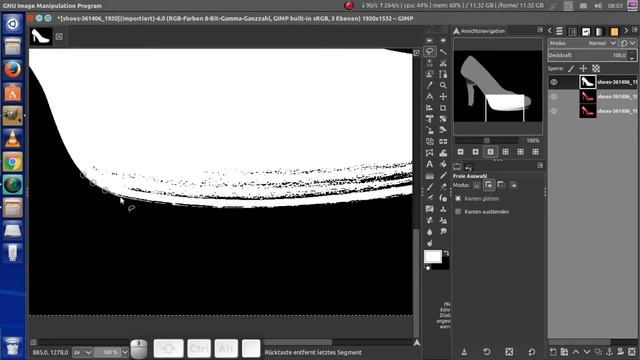The image size is (640, 360).
Task: Select the Paintbrush tool
Action: (x=429, y=187)
